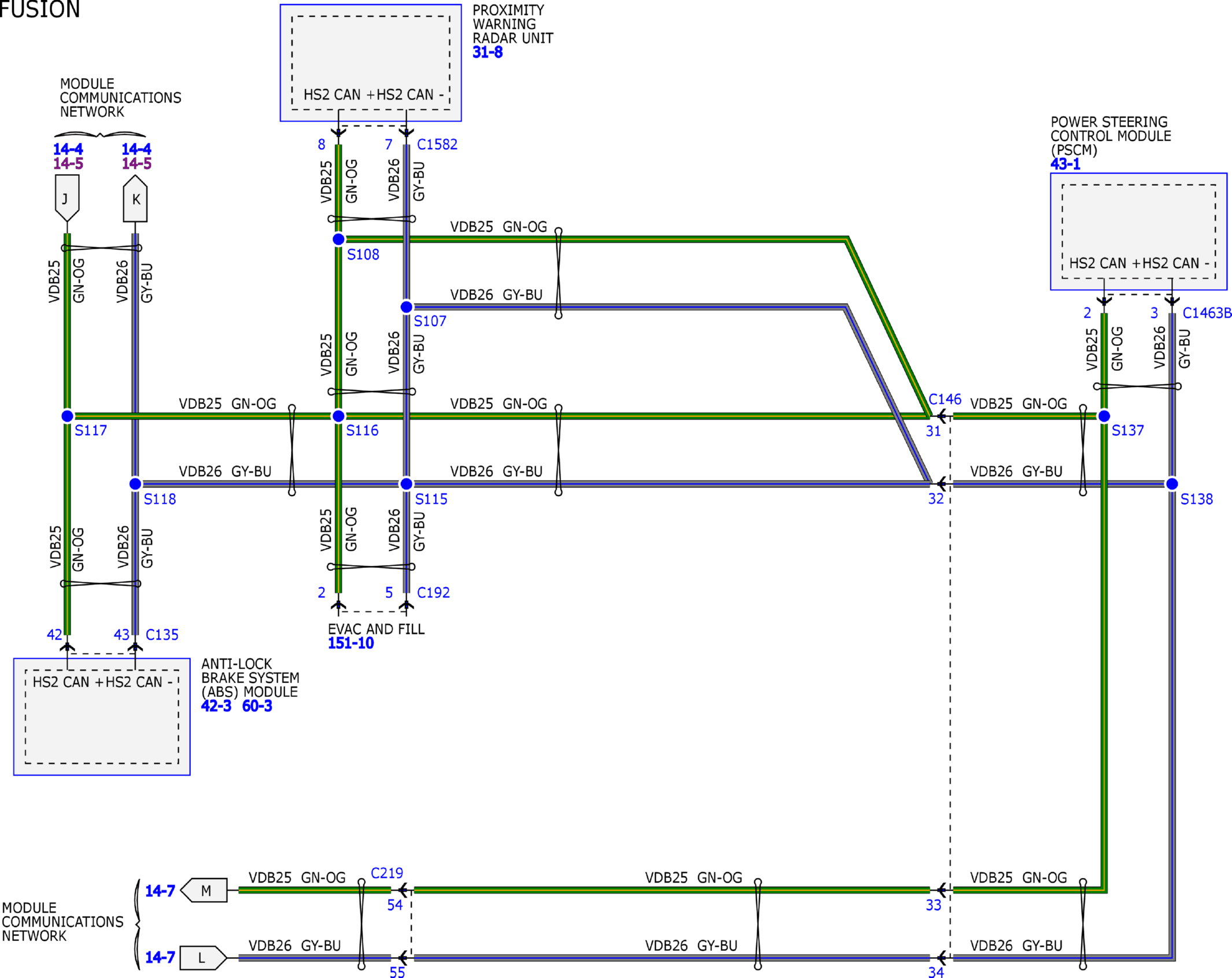Open the 31-8 Proximity Warning Radar link

[x=487, y=52]
